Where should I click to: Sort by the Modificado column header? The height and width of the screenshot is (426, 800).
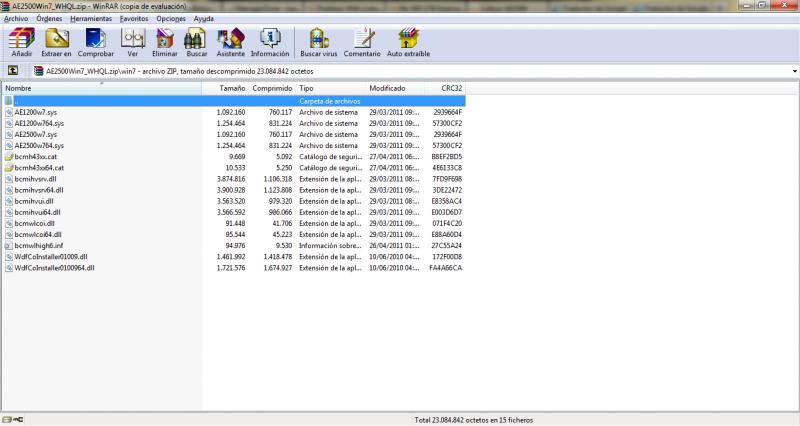pos(395,88)
